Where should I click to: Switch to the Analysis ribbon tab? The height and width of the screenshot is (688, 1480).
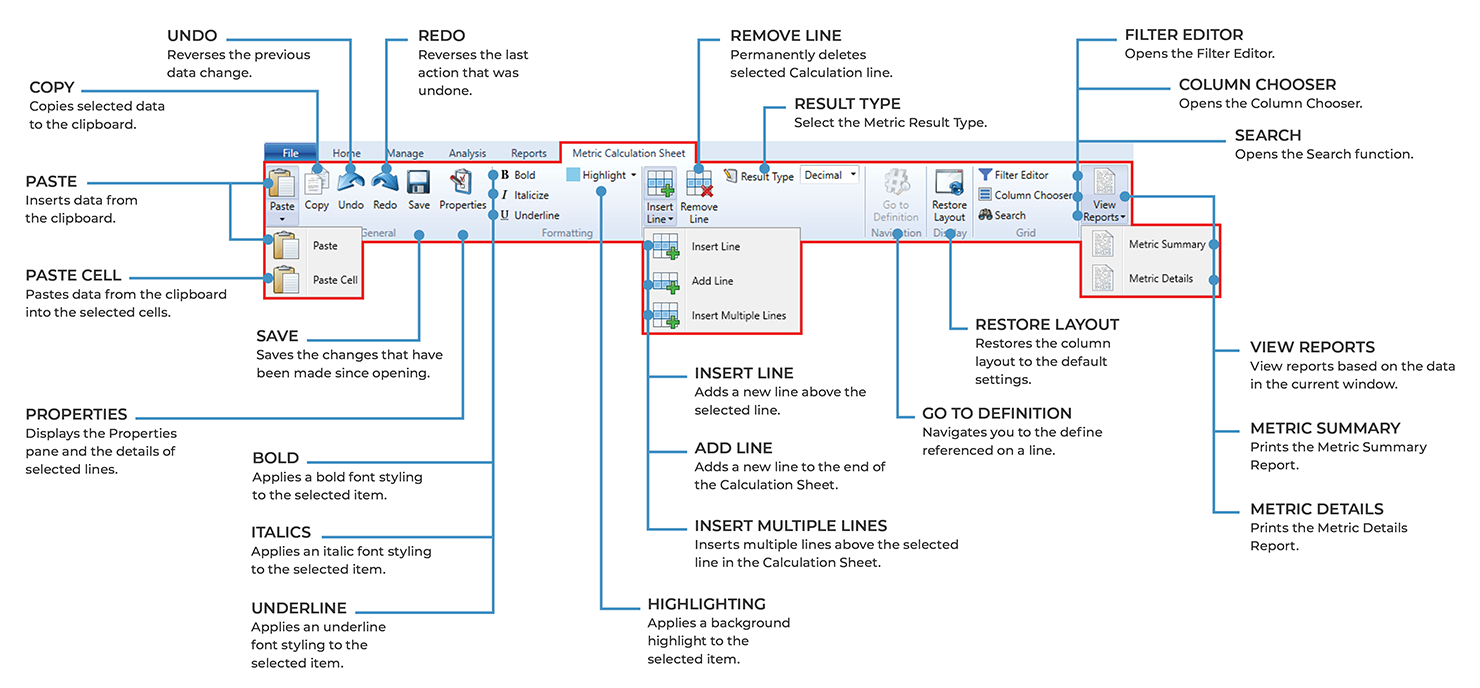467,153
